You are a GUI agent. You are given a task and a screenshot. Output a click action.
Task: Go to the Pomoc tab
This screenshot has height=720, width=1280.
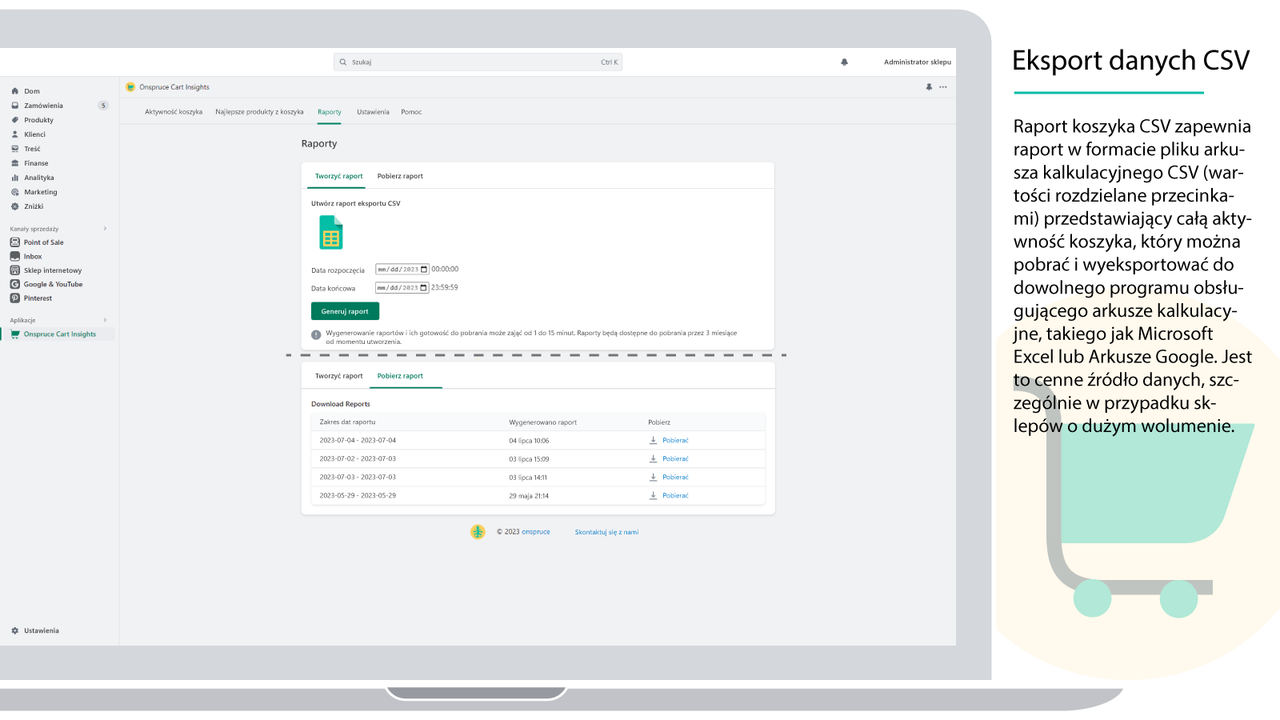point(411,112)
